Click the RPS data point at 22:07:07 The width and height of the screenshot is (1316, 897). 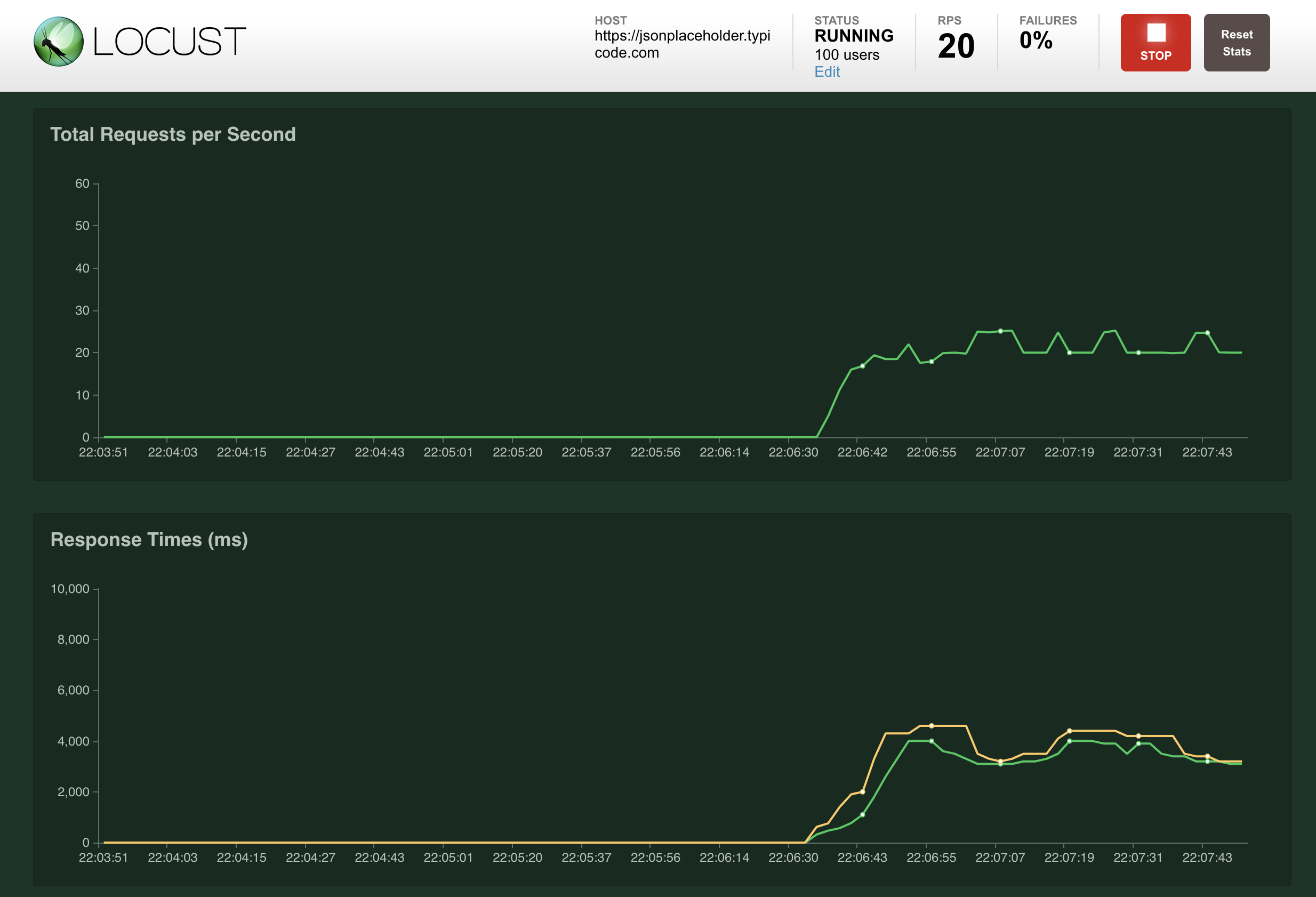click(x=1000, y=331)
